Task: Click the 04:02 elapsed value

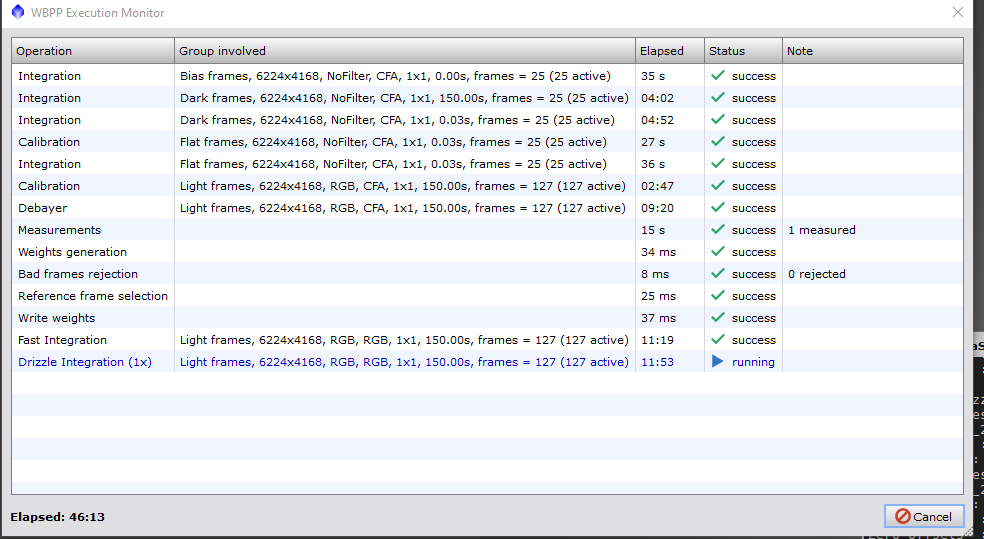Action: tap(657, 98)
